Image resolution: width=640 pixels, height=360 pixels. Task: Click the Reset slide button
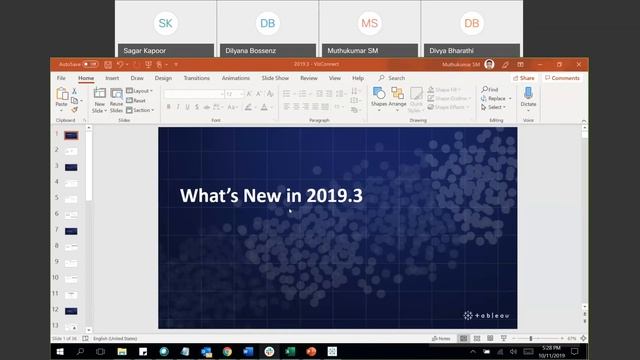pos(136,100)
